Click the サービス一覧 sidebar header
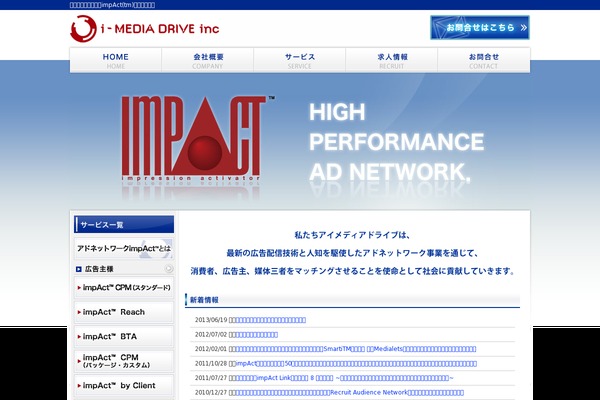 click(x=124, y=224)
